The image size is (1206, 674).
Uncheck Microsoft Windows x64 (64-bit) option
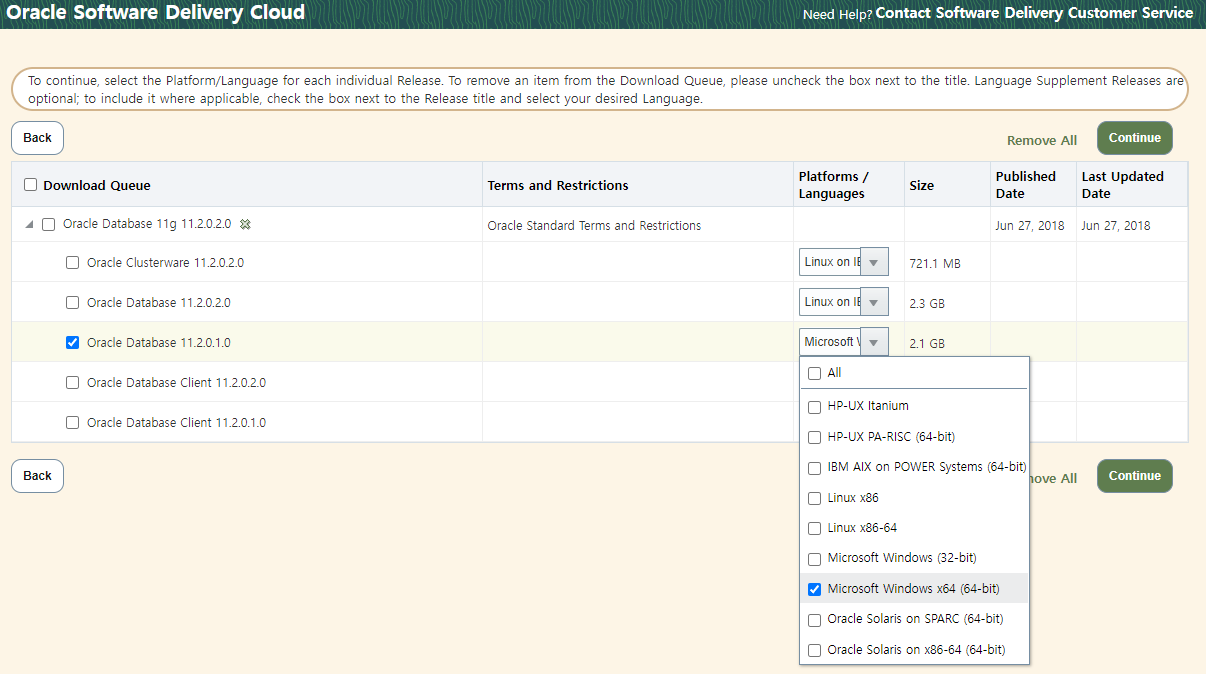tap(814, 589)
